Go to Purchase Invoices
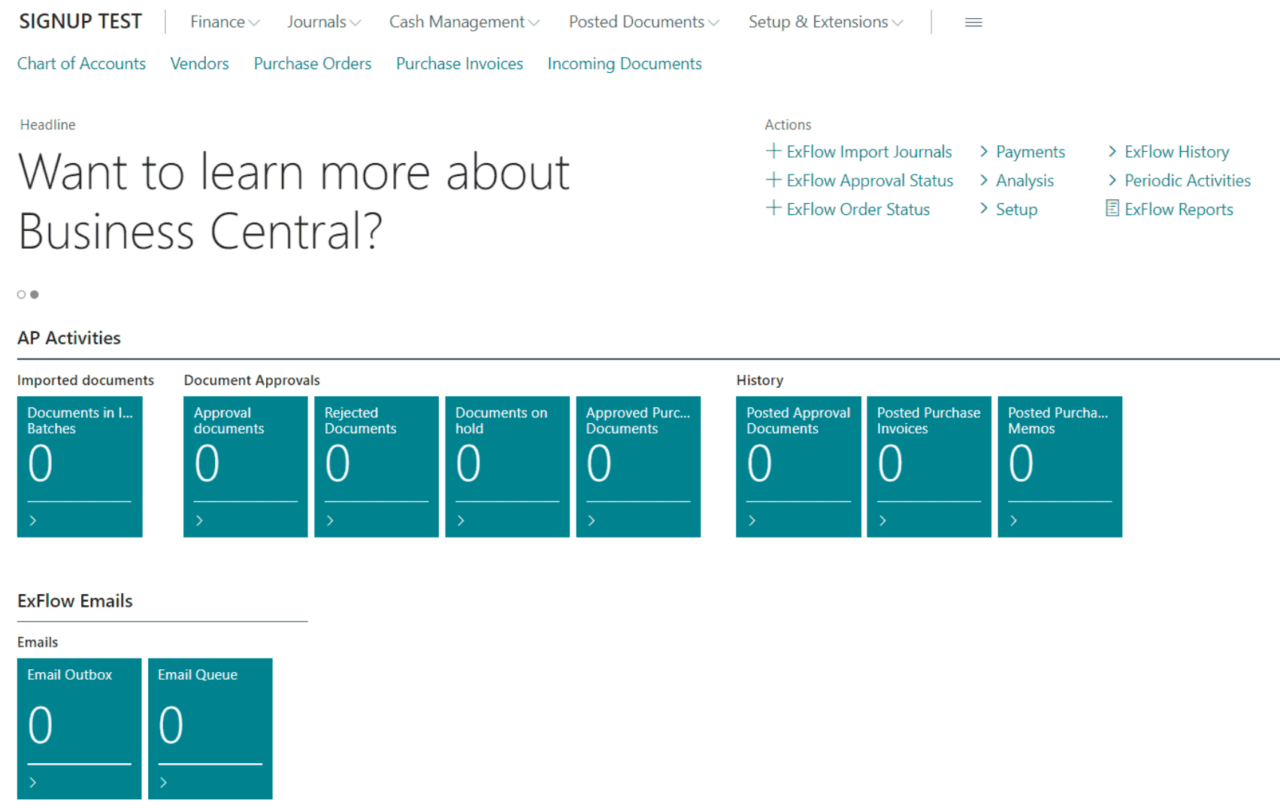The width and height of the screenshot is (1280, 812). (460, 63)
